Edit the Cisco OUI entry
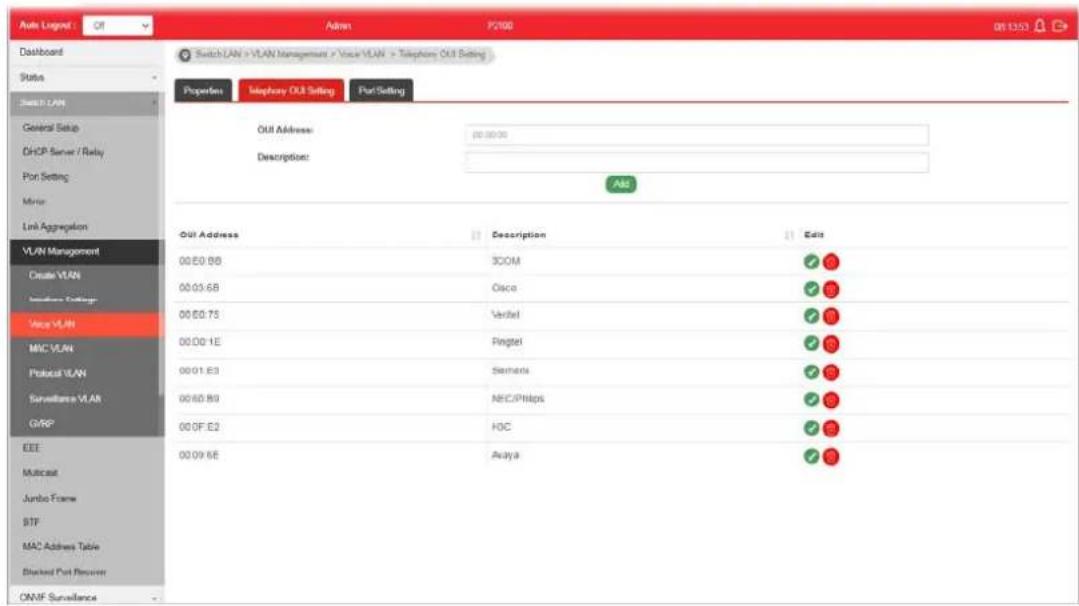The height and width of the screenshot is (606, 1079). point(811,289)
